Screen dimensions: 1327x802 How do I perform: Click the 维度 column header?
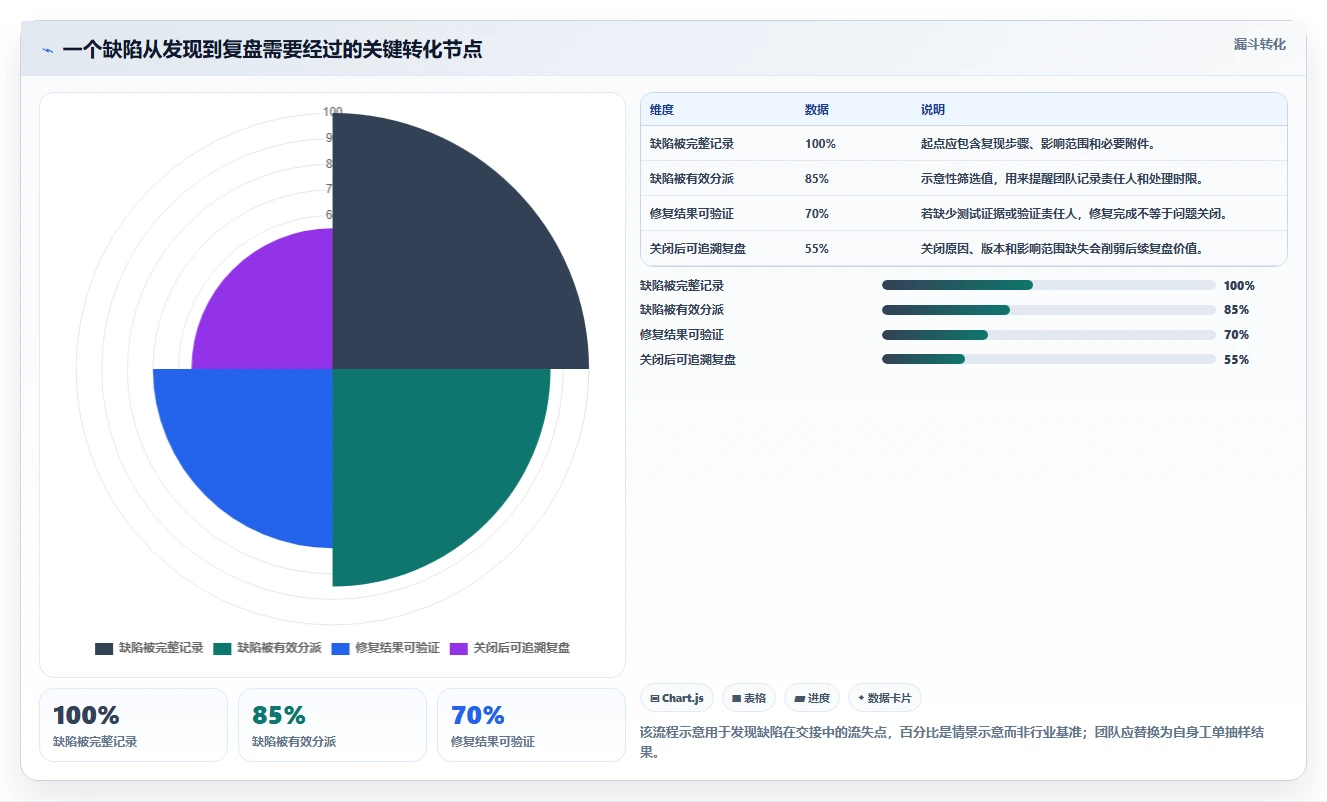662,110
